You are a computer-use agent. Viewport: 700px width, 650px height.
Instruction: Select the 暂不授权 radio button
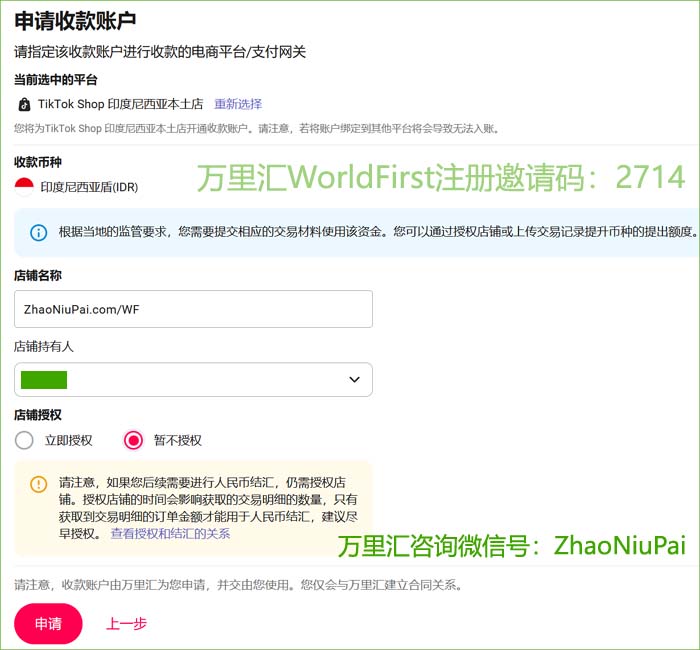tap(133, 441)
